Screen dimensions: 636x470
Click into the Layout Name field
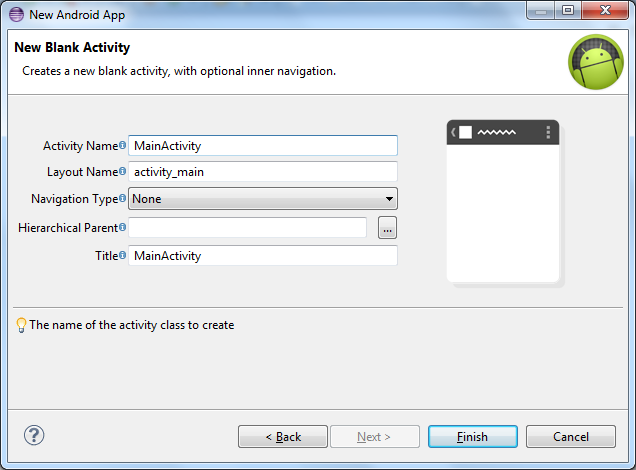pyautogui.click(x=263, y=172)
